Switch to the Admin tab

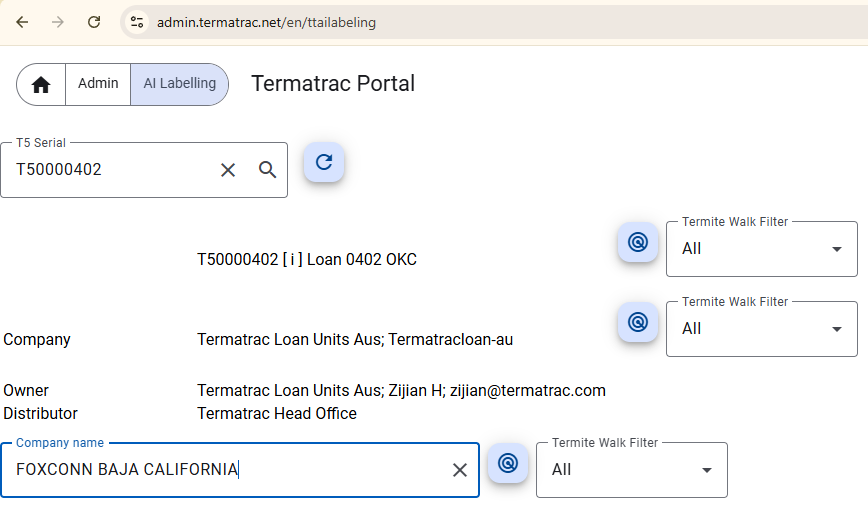(x=98, y=84)
